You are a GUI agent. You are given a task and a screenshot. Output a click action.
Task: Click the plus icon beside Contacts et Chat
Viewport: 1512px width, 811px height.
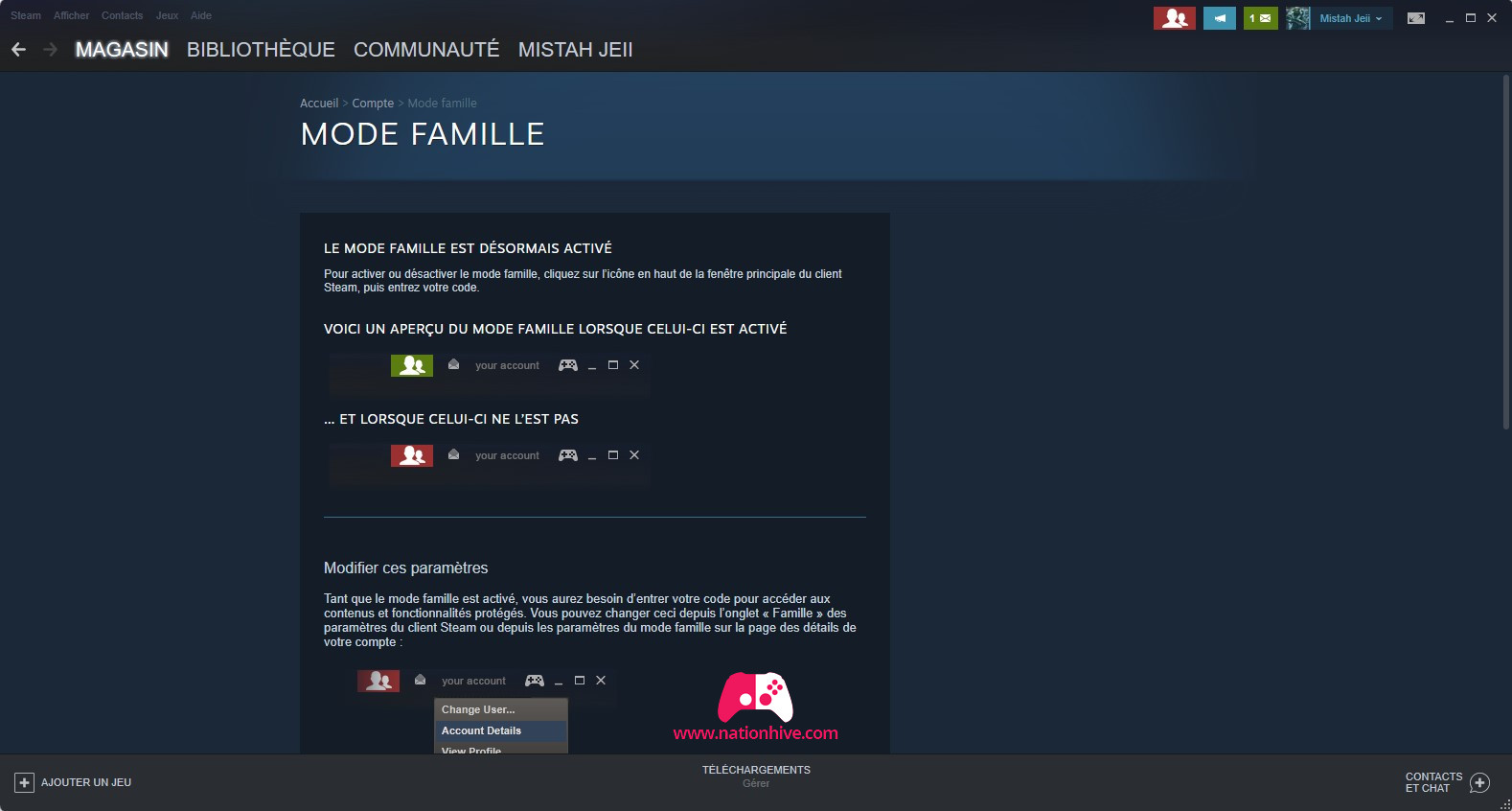tap(1479, 782)
